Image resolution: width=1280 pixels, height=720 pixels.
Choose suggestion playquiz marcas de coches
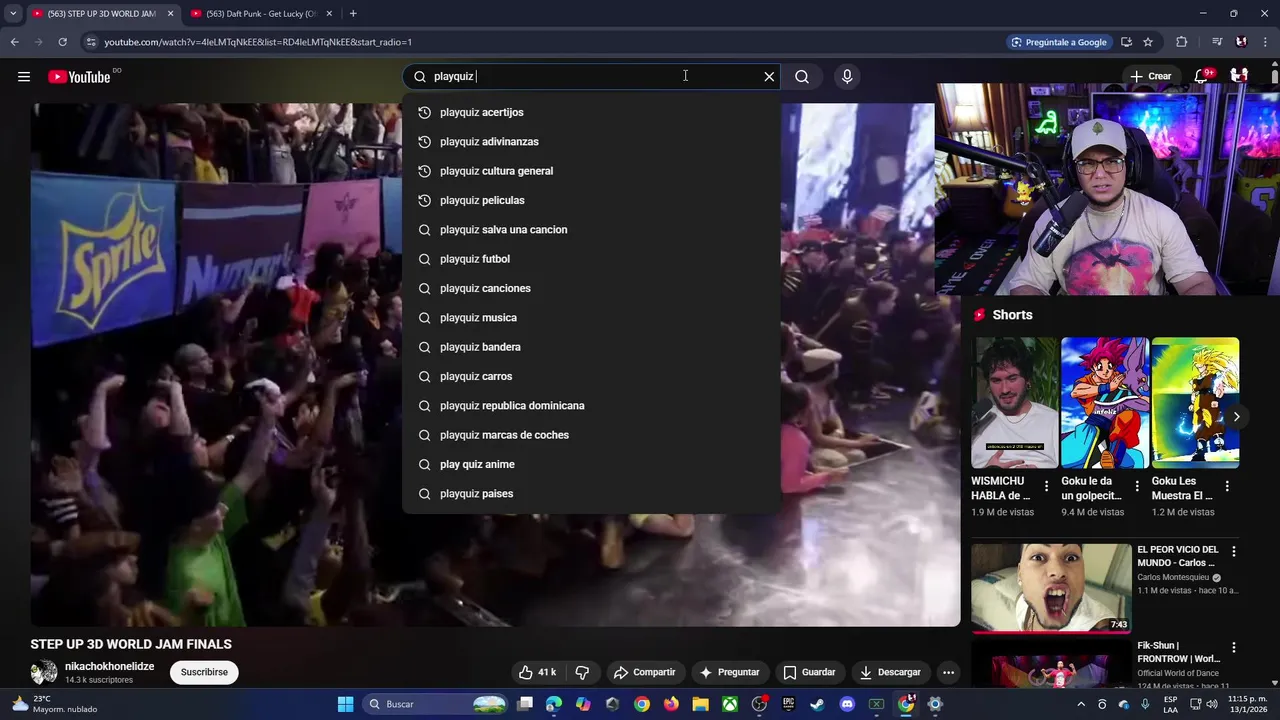(591, 435)
